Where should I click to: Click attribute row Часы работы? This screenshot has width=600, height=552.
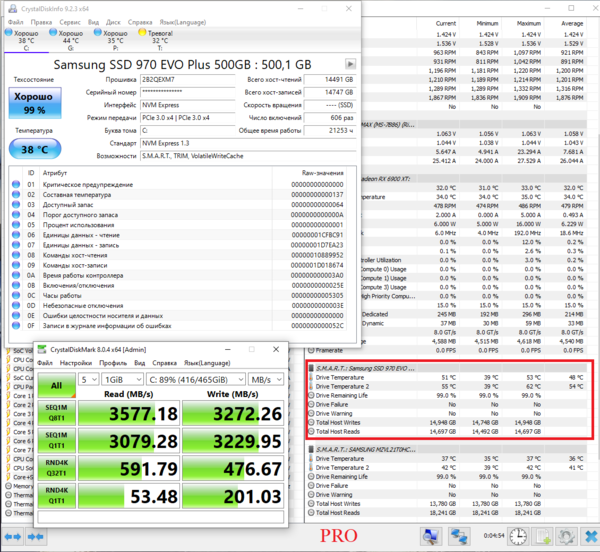coord(178,295)
